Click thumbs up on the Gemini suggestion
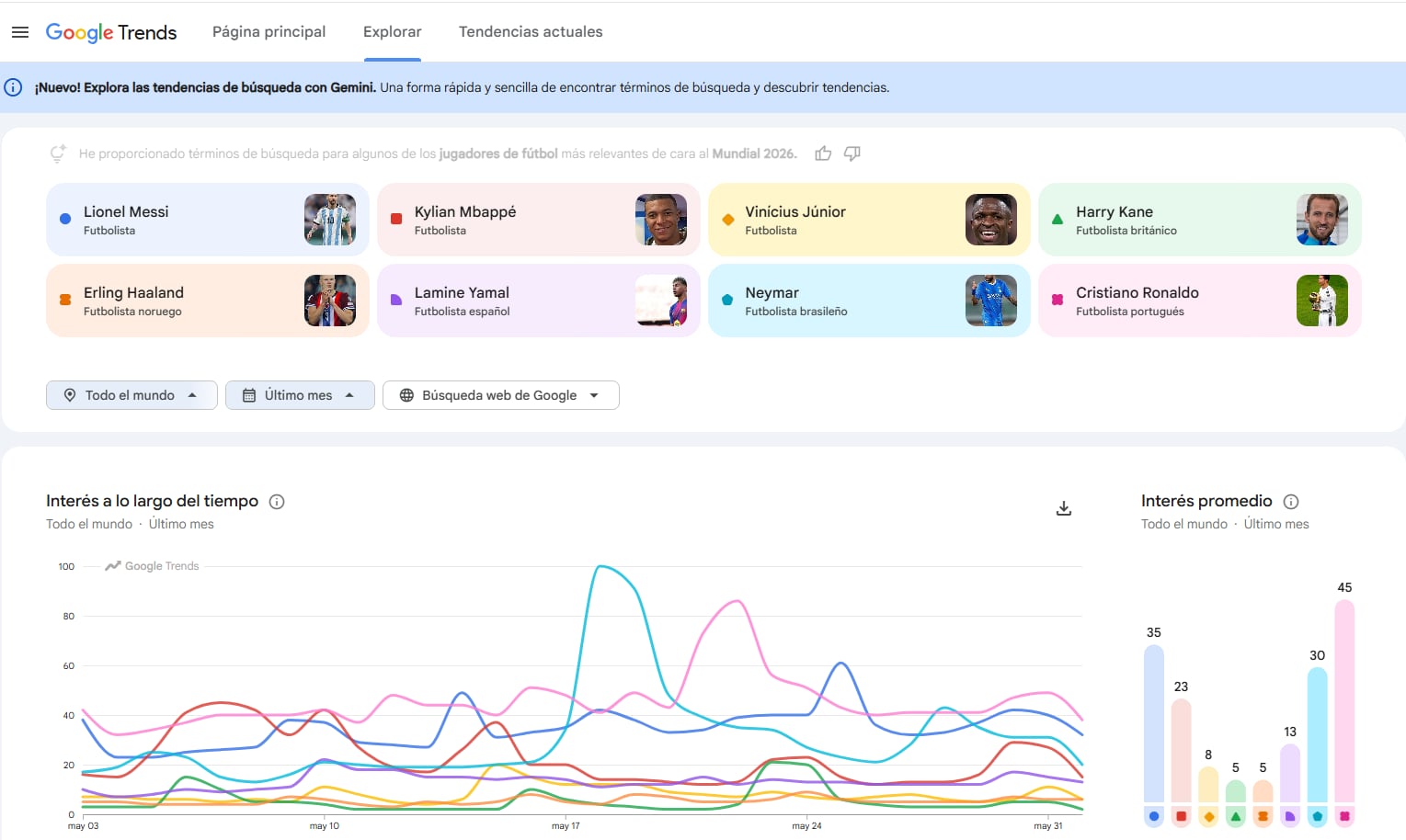The width and height of the screenshot is (1406, 840). click(823, 153)
